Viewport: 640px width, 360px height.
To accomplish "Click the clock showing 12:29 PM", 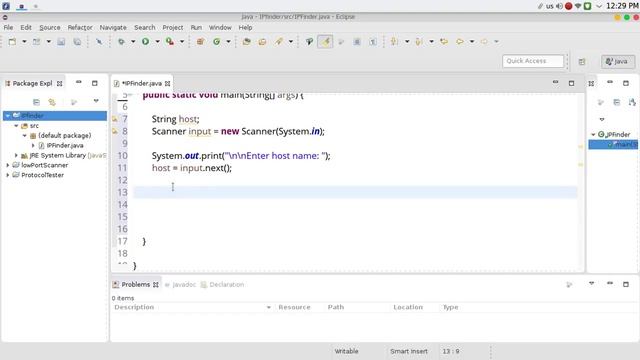I will [622, 6].
